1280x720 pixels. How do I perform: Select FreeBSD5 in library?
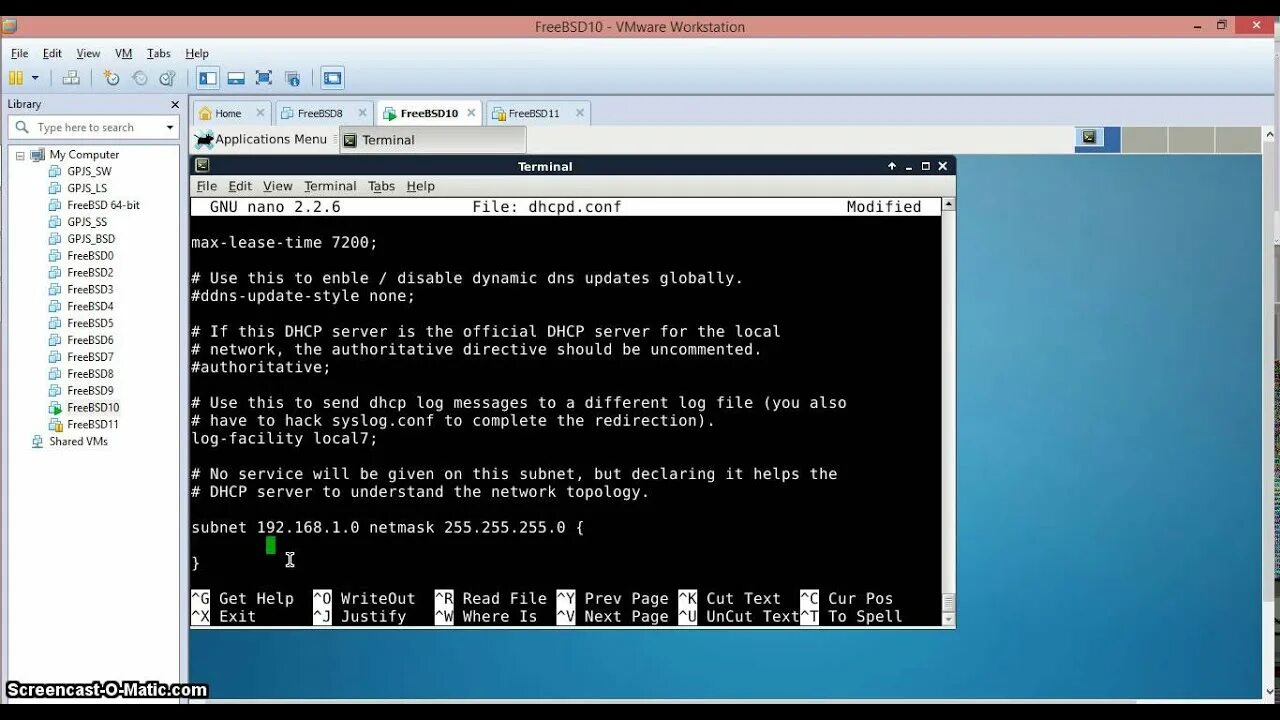point(90,323)
